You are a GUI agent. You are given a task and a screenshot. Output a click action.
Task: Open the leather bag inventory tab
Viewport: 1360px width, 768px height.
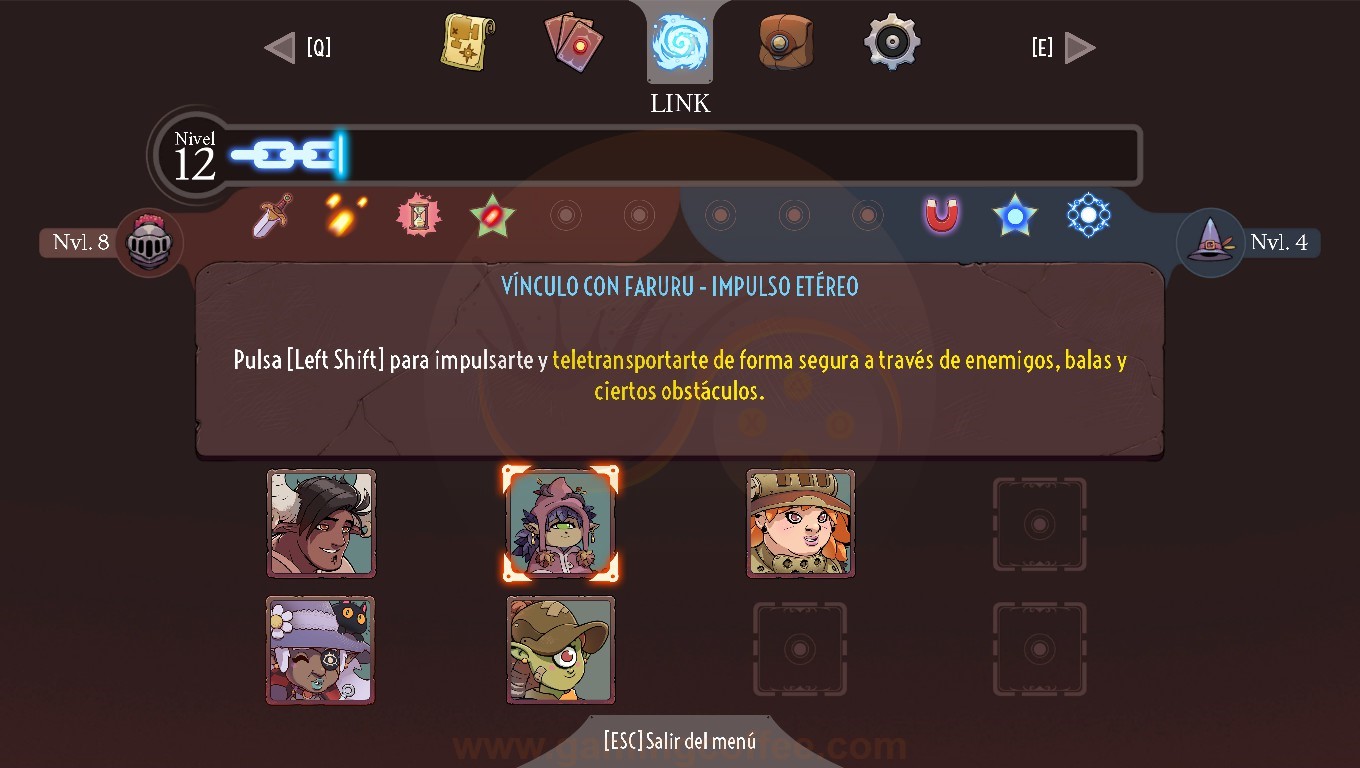click(x=785, y=43)
